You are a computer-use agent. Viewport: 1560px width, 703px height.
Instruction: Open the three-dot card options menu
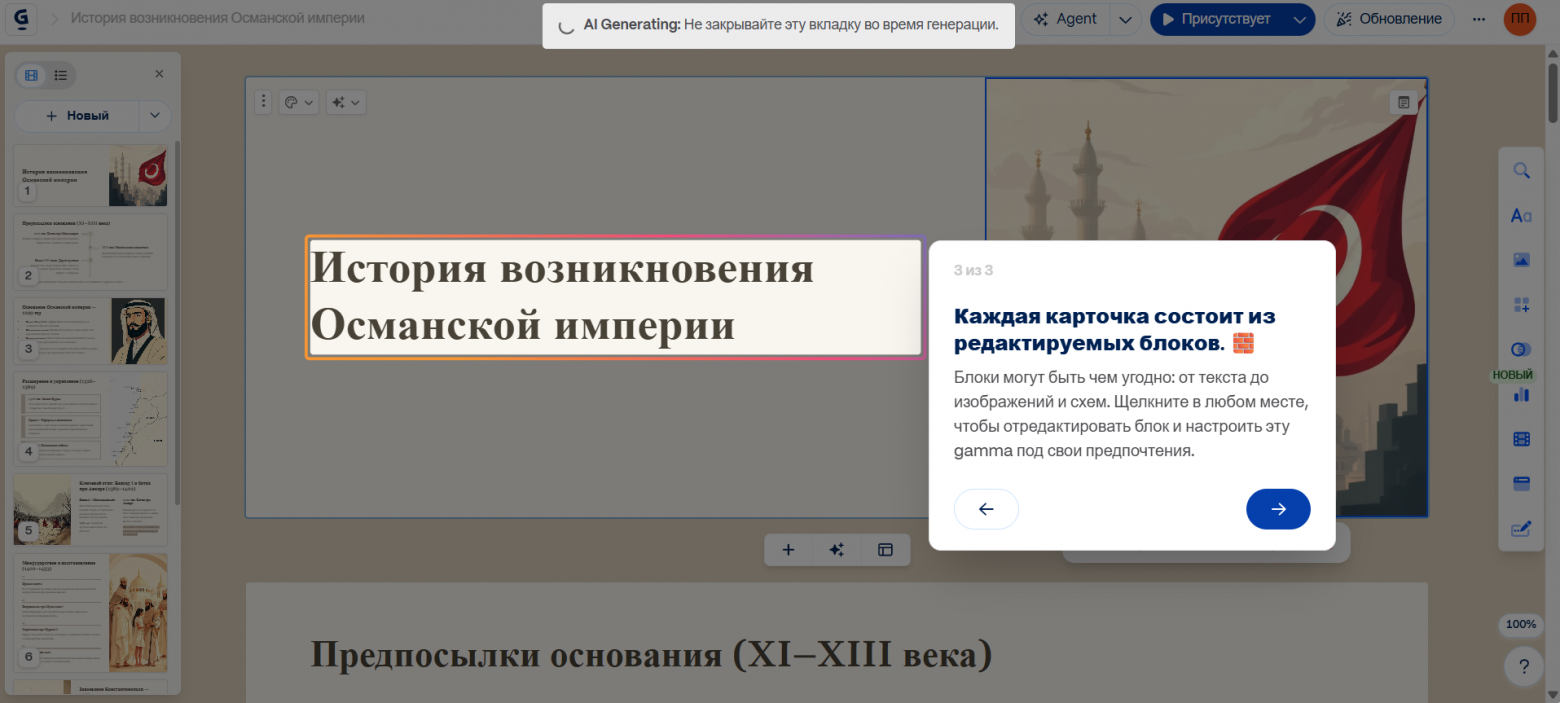pyautogui.click(x=263, y=102)
